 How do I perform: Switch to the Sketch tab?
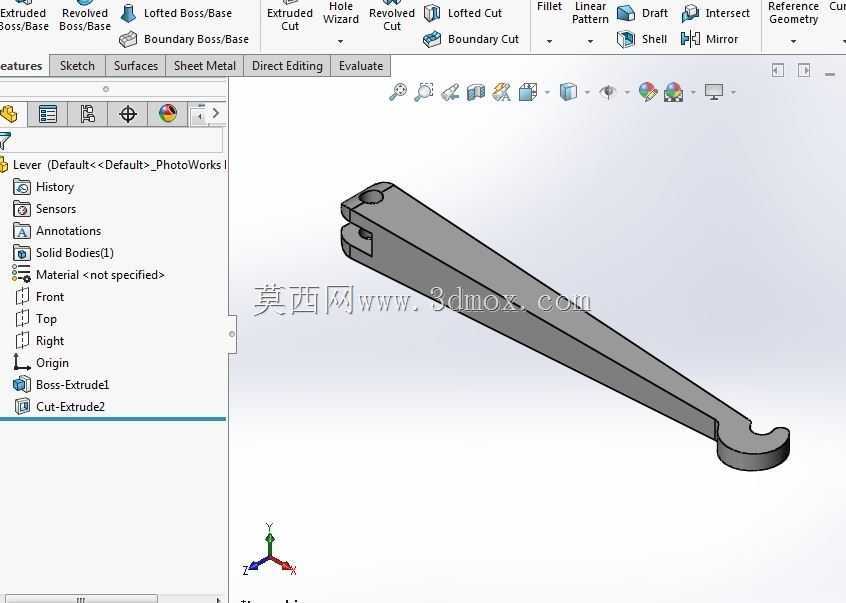pos(77,66)
